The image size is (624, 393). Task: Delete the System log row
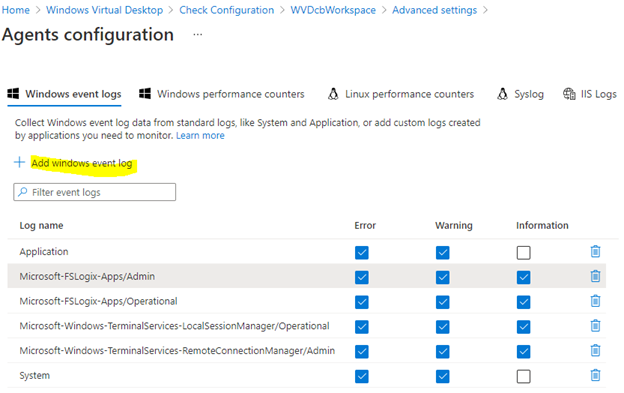(x=595, y=375)
